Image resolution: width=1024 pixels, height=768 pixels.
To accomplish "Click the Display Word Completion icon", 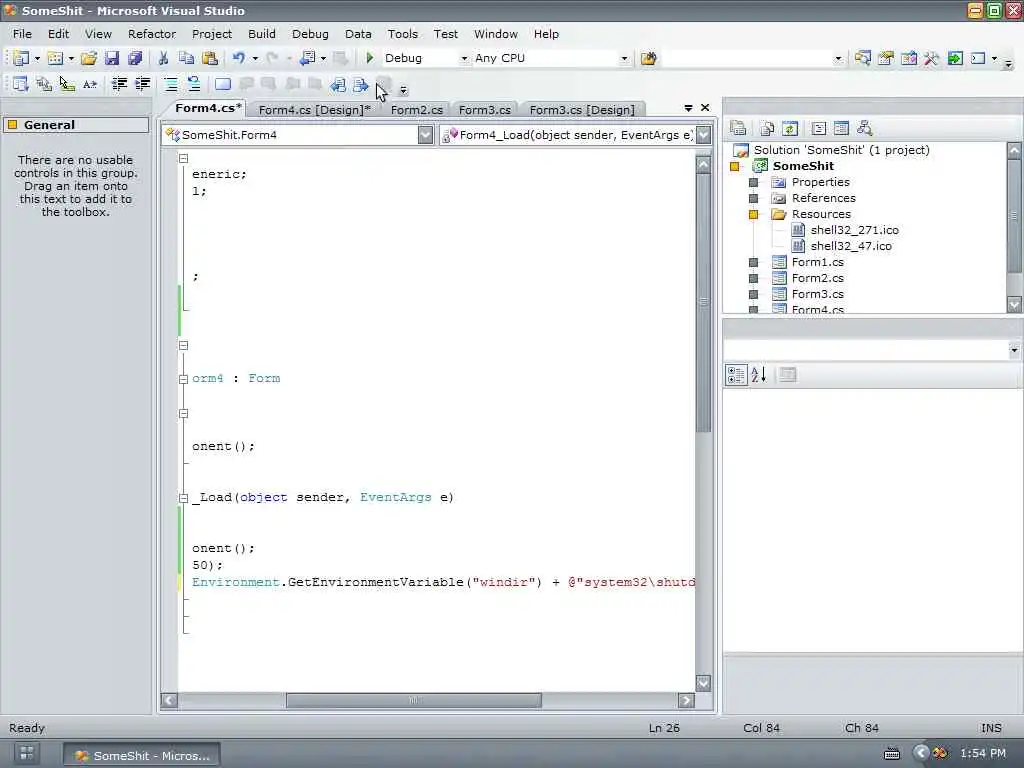I will click(x=90, y=84).
